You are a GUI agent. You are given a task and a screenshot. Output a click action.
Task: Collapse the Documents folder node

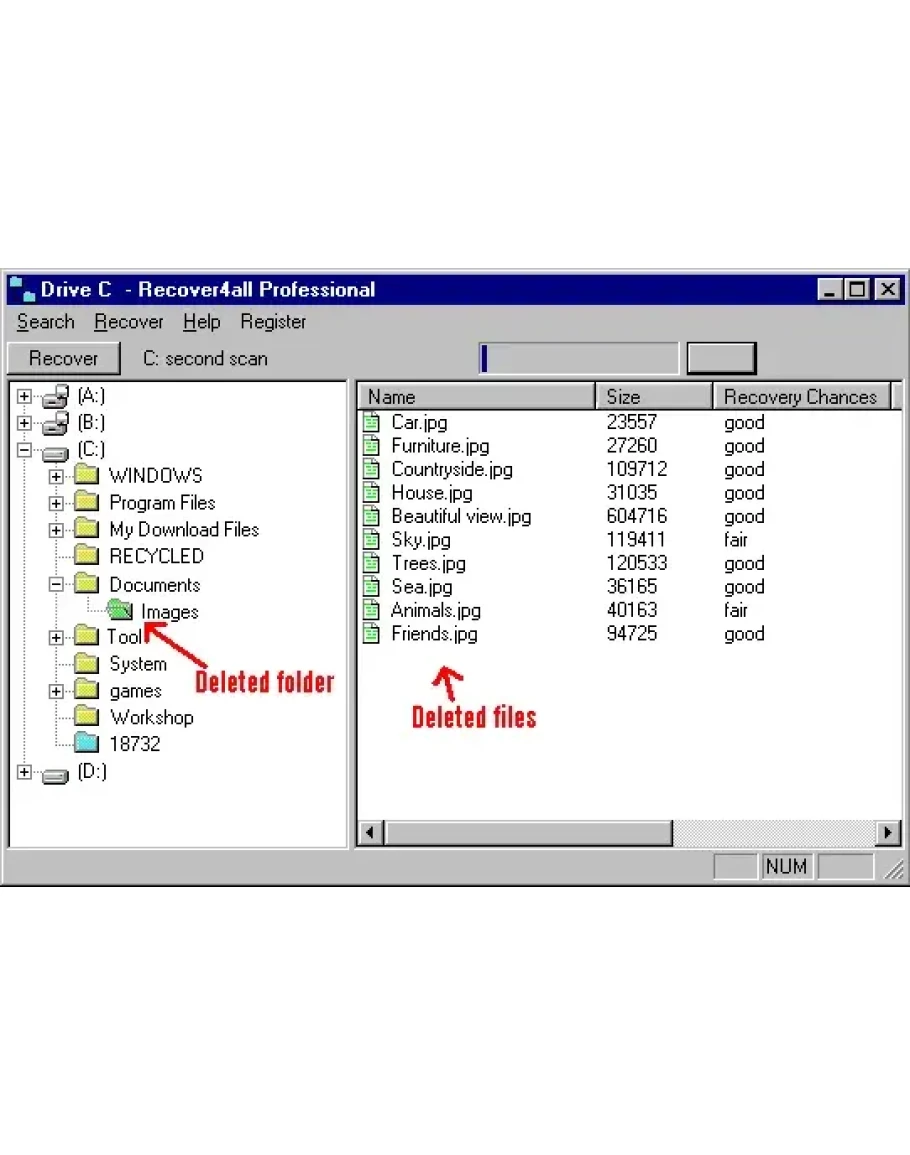[56, 584]
